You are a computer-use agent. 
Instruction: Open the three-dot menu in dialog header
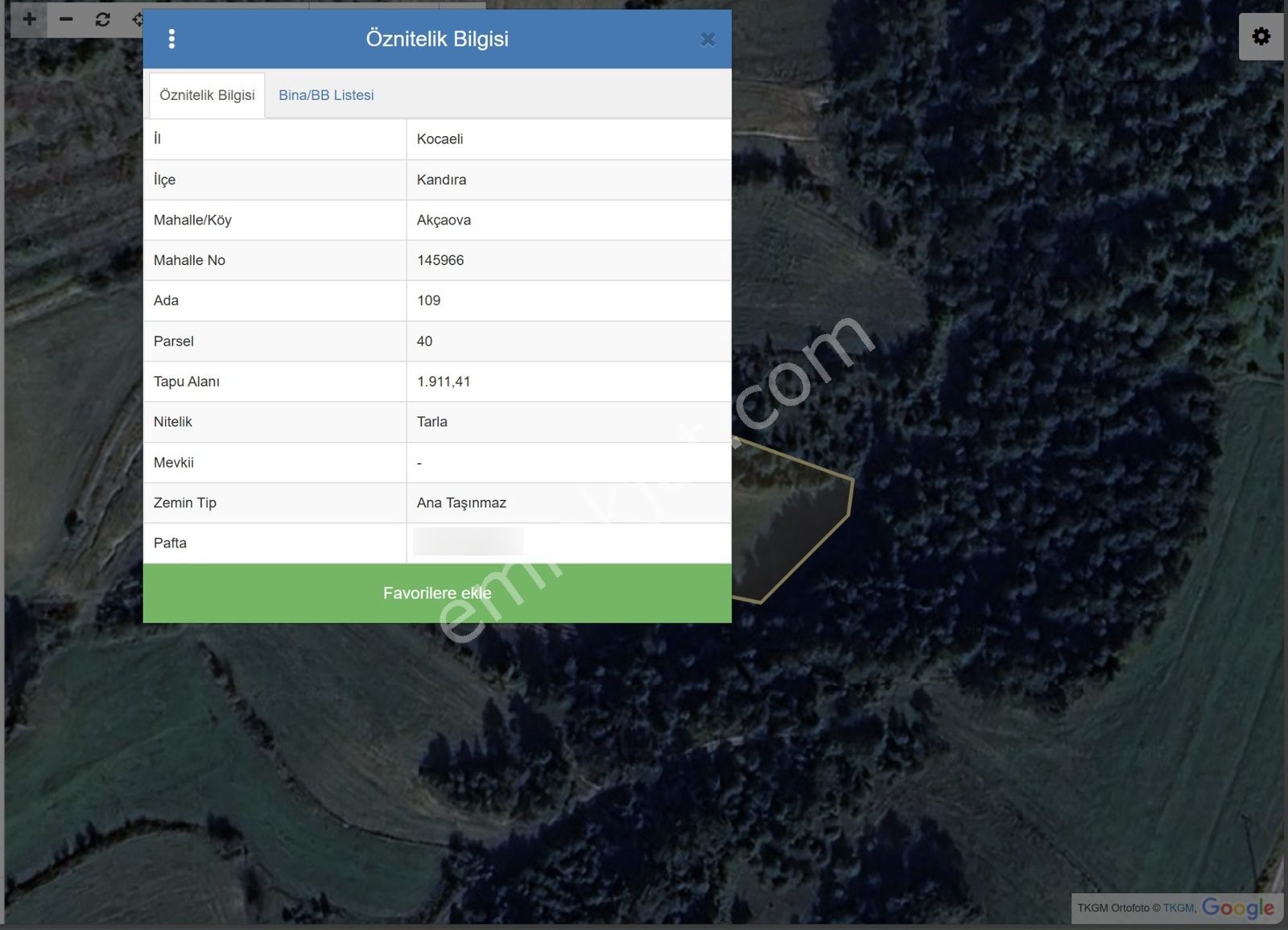pos(171,39)
